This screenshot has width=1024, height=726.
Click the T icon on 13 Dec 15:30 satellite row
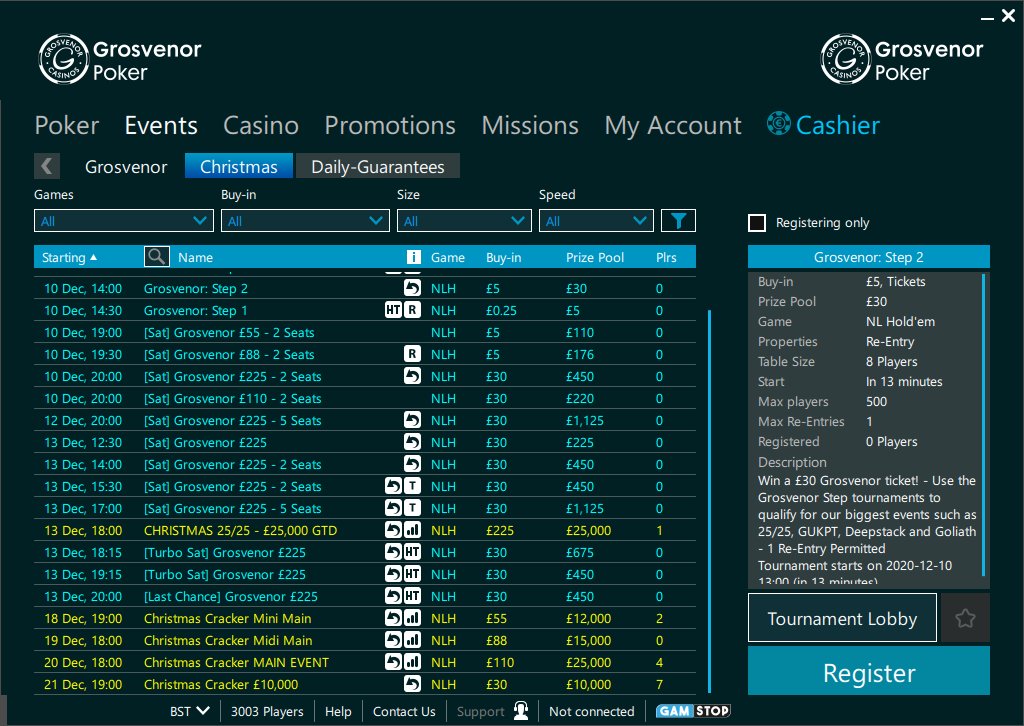pos(412,486)
